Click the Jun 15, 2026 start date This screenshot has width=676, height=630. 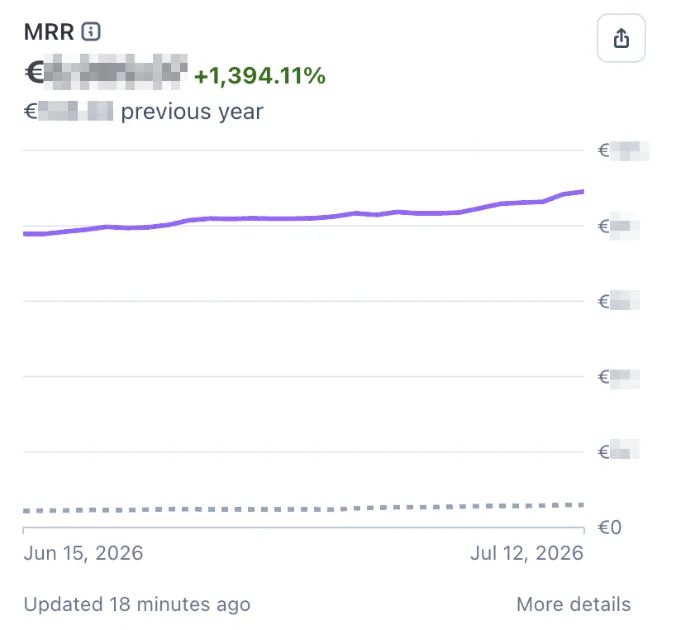tap(83, 553)
